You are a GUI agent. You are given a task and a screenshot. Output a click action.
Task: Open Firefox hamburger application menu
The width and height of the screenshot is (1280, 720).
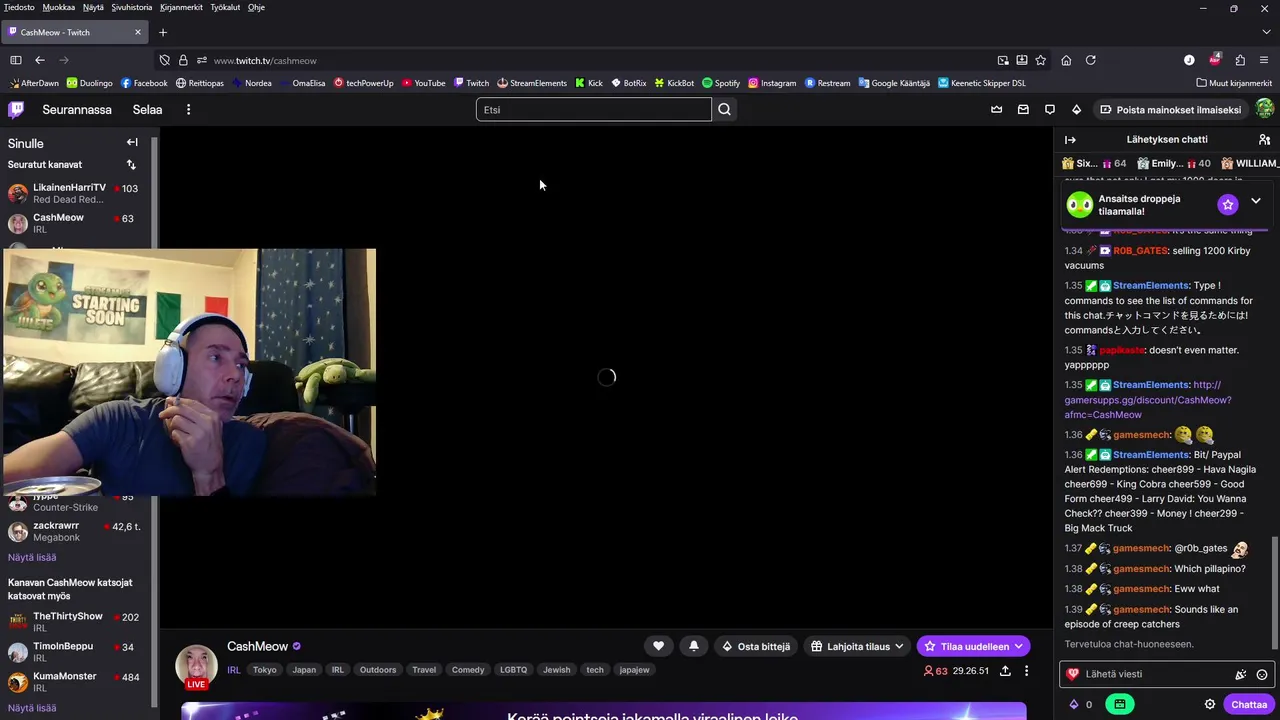(x=1265, y=60)
